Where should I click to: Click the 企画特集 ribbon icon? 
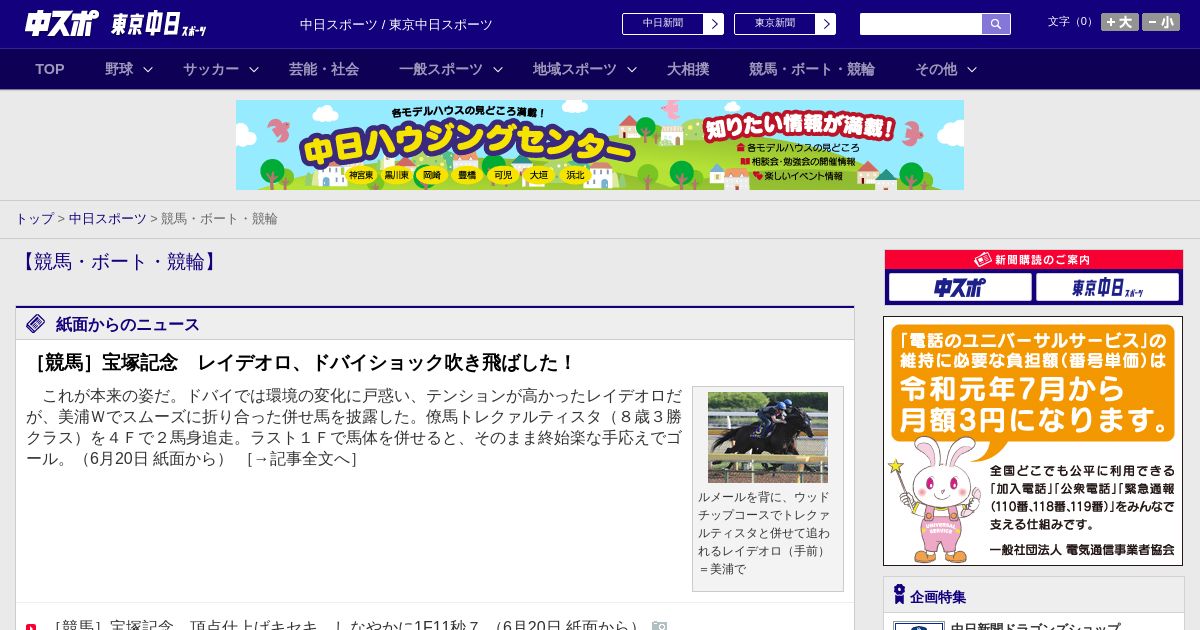(899, 595)
